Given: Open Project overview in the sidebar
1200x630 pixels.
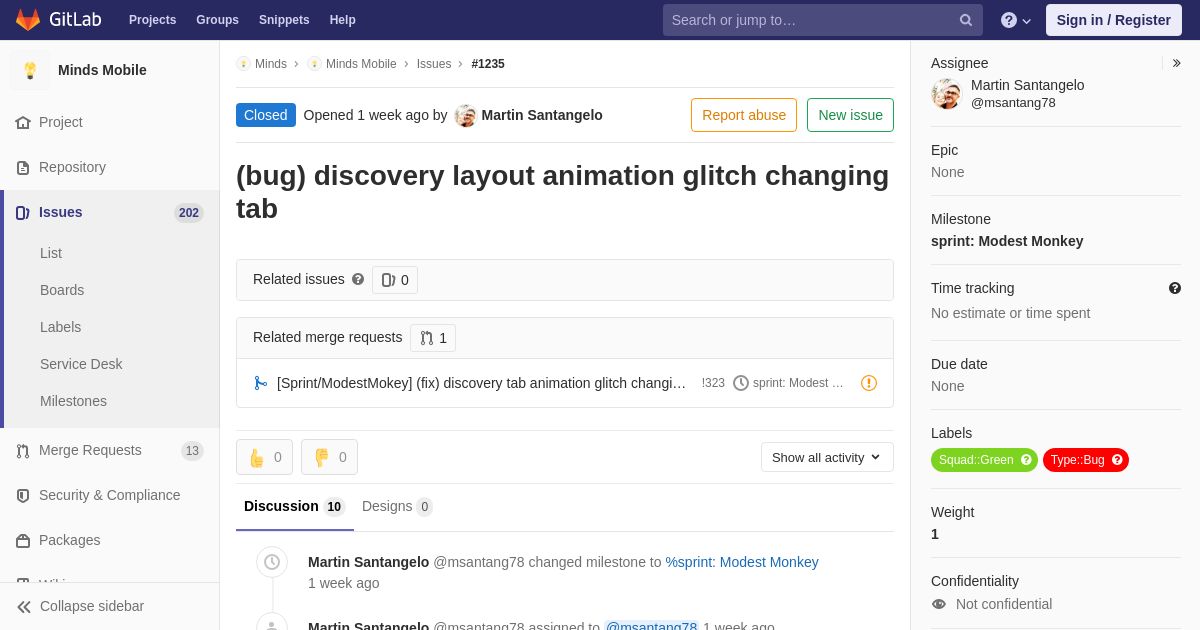Looking at the screenshot, I should click(x=61, y=122).
